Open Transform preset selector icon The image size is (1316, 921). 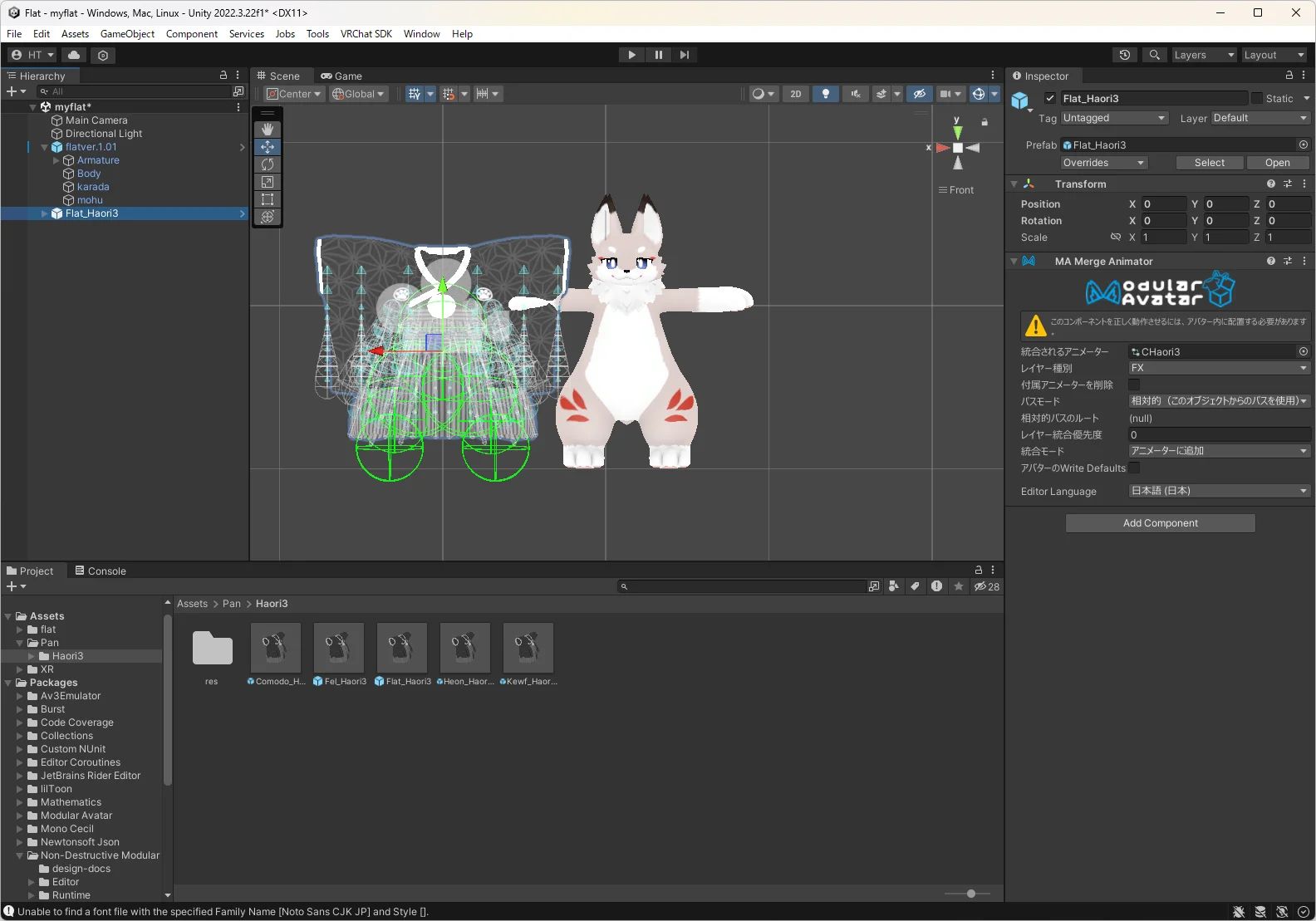[x=1288, y=184]
